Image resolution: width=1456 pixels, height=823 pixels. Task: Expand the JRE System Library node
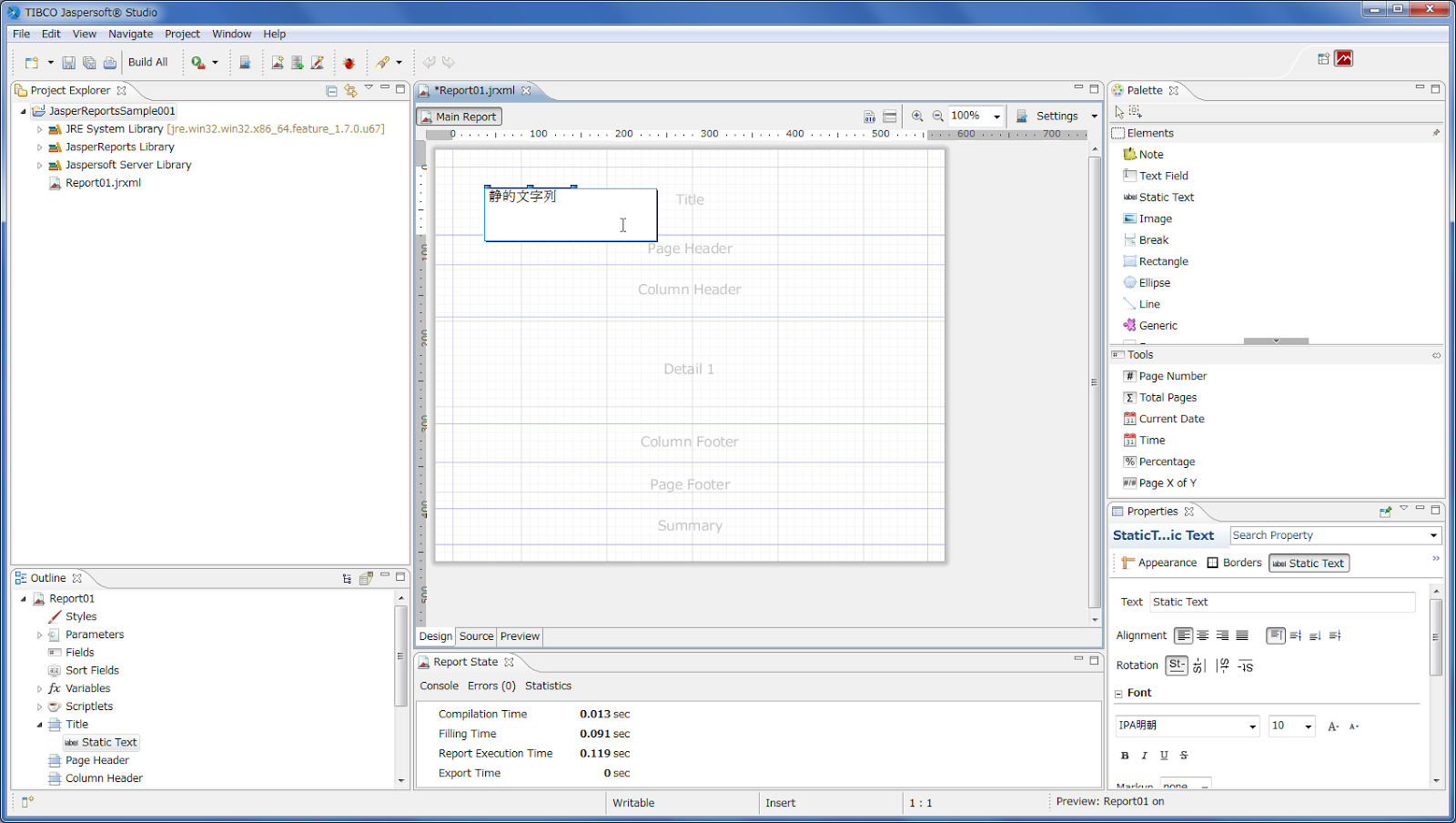[39, 129]
